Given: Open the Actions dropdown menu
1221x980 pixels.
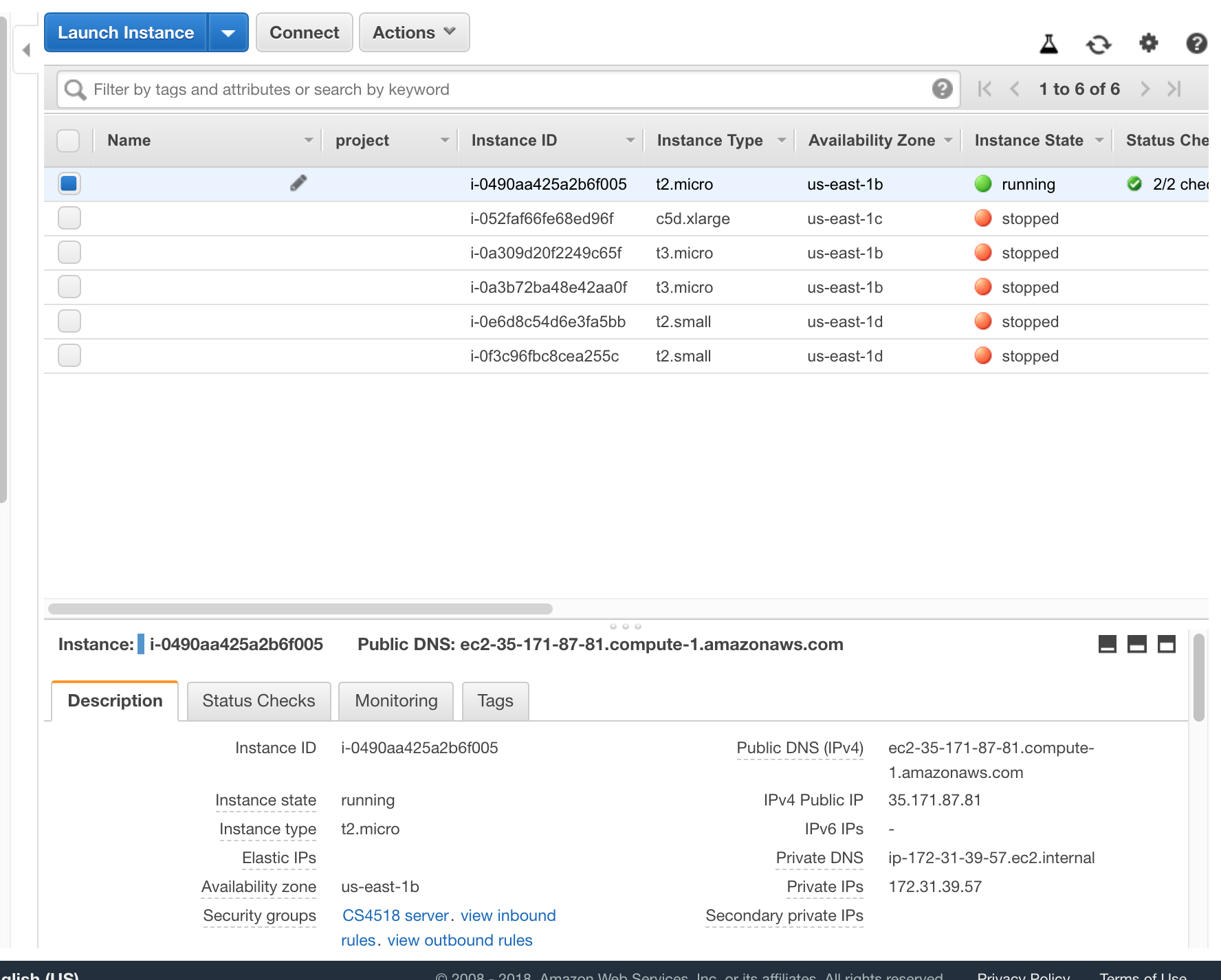Looking at the screenshot, I should tap(414, 32).
